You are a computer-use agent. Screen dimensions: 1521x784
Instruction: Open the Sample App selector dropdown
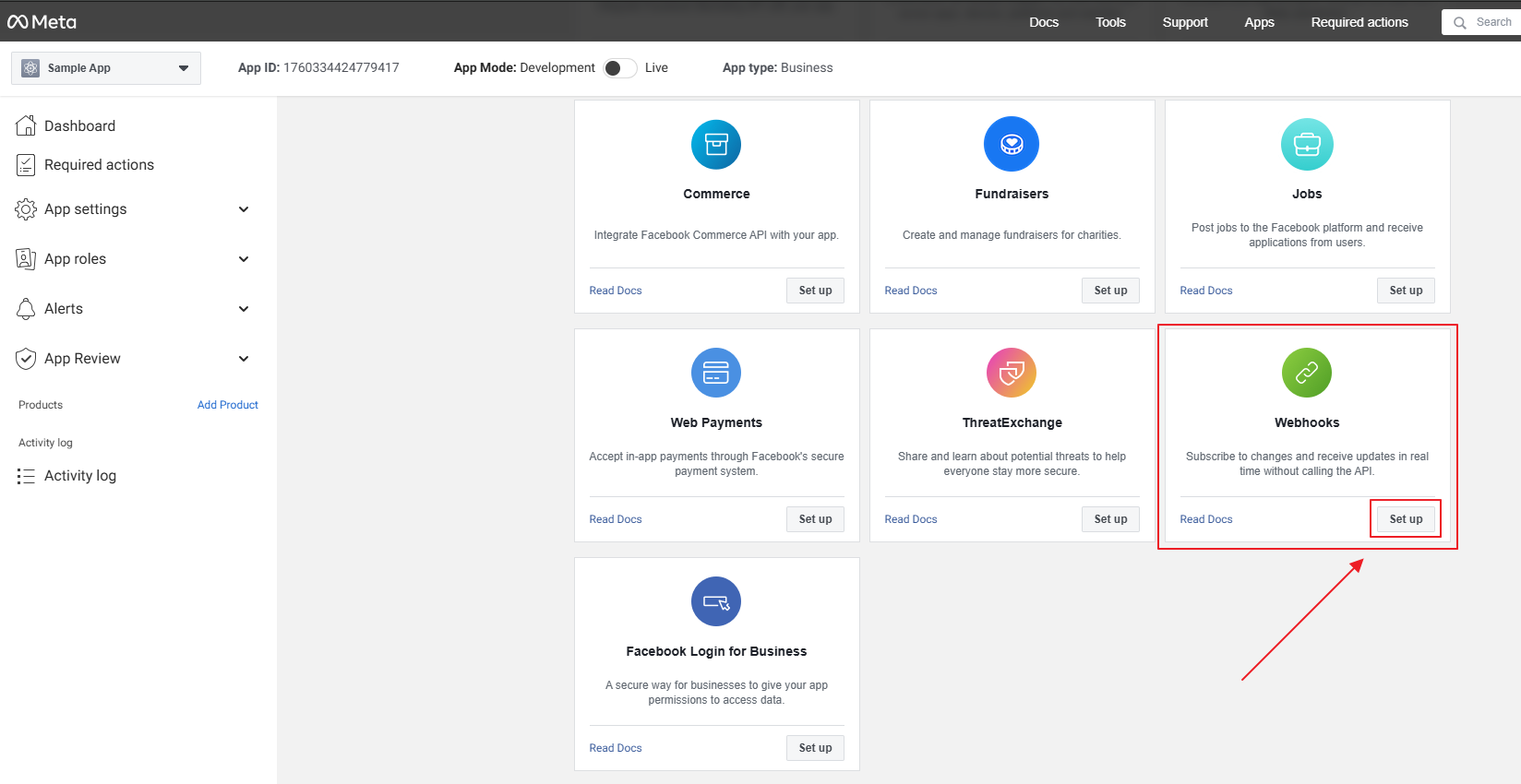click(106, 68)
